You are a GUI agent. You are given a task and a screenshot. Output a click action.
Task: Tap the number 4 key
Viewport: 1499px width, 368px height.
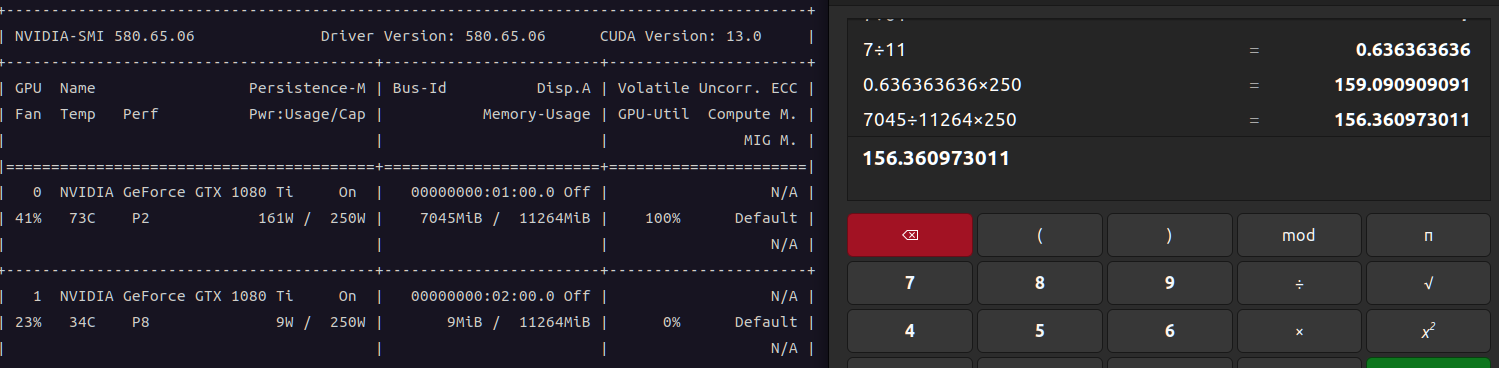pyautogui.click(x=910, y=331)
